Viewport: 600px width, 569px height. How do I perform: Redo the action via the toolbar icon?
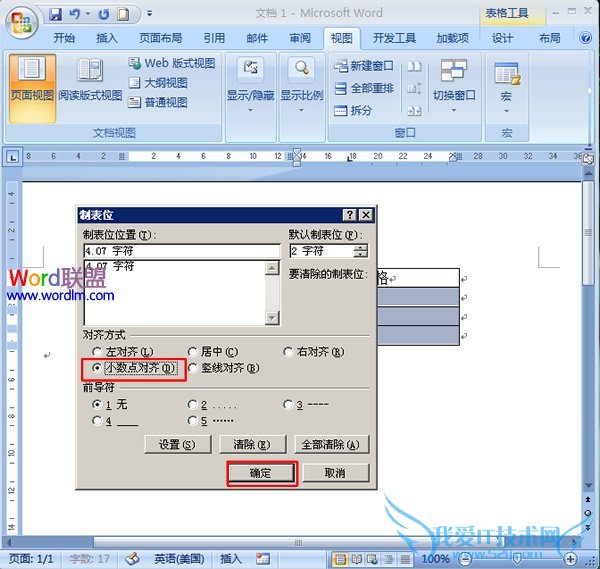tap(103, 15)
